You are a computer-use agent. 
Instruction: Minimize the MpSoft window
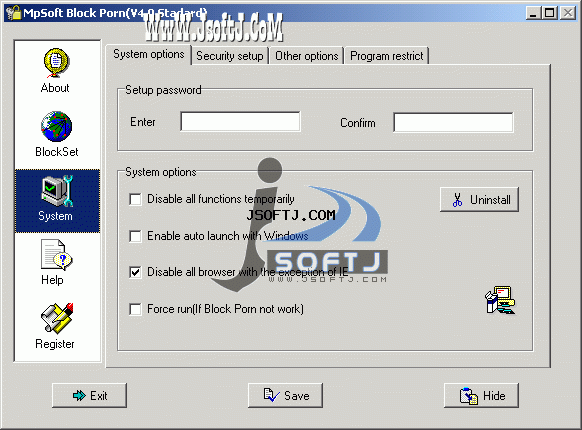click(533, 13)
